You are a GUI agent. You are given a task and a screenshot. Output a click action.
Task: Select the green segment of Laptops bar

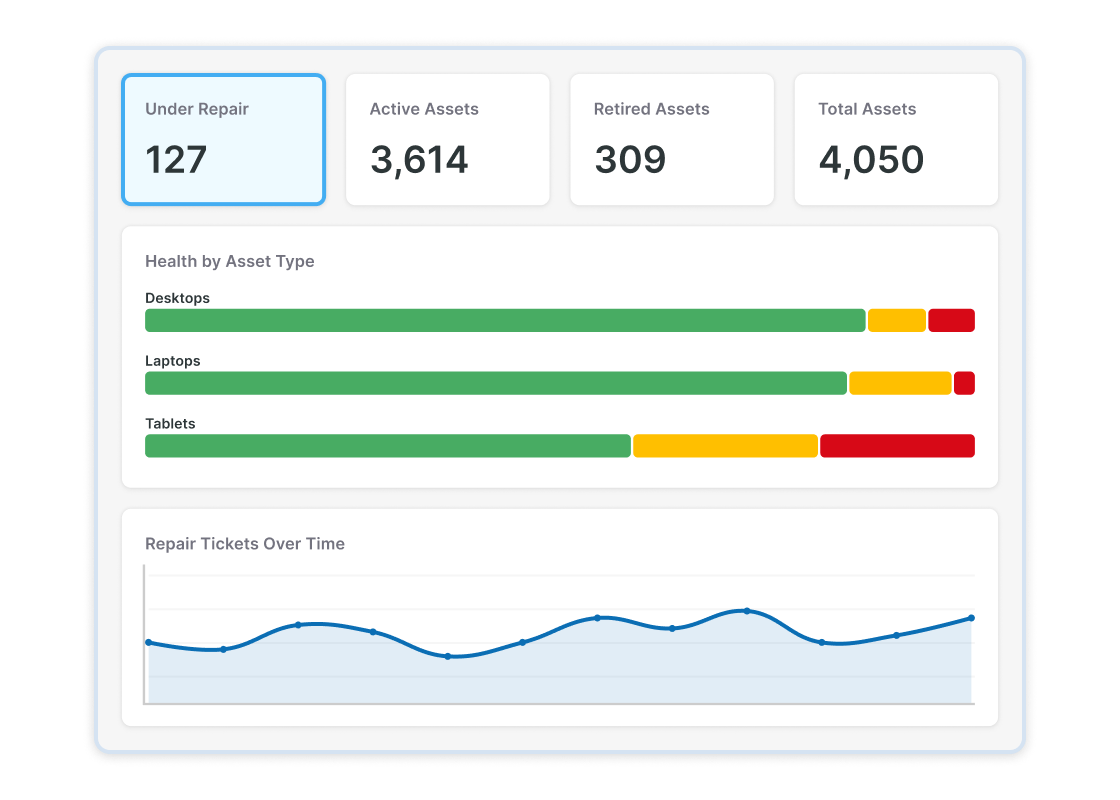(x=495, y=383)
